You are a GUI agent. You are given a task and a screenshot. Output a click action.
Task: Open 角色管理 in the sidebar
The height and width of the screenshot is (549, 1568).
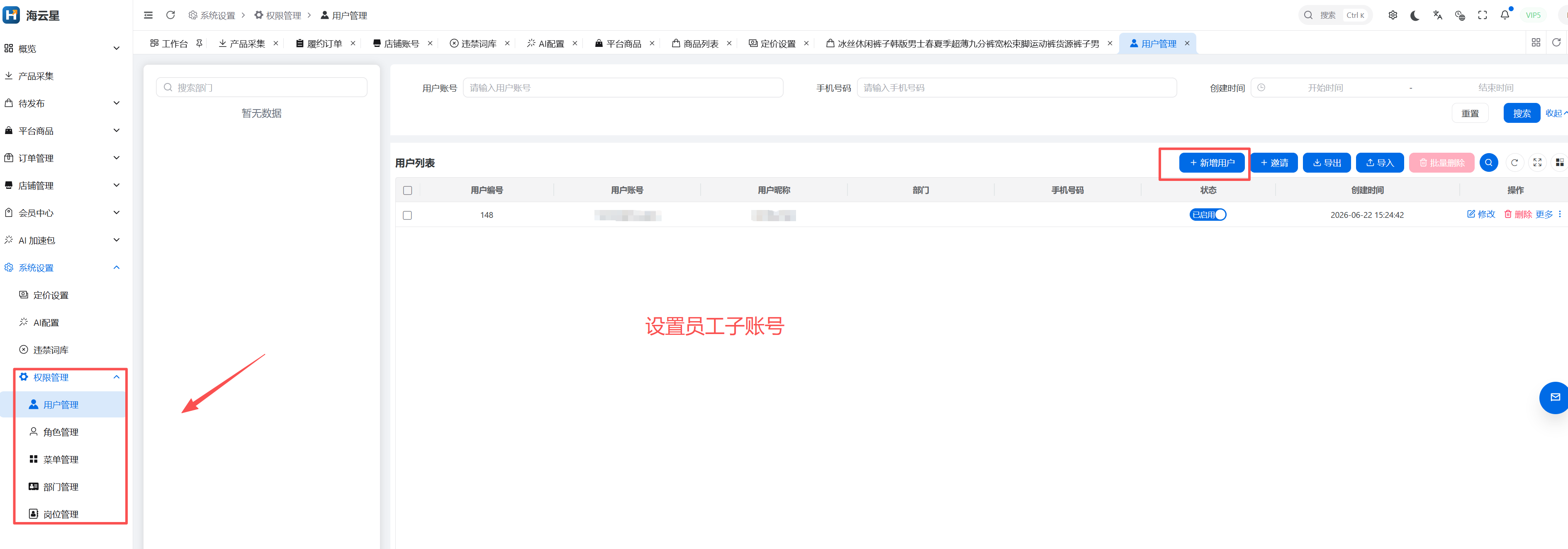tap(61, 432)
